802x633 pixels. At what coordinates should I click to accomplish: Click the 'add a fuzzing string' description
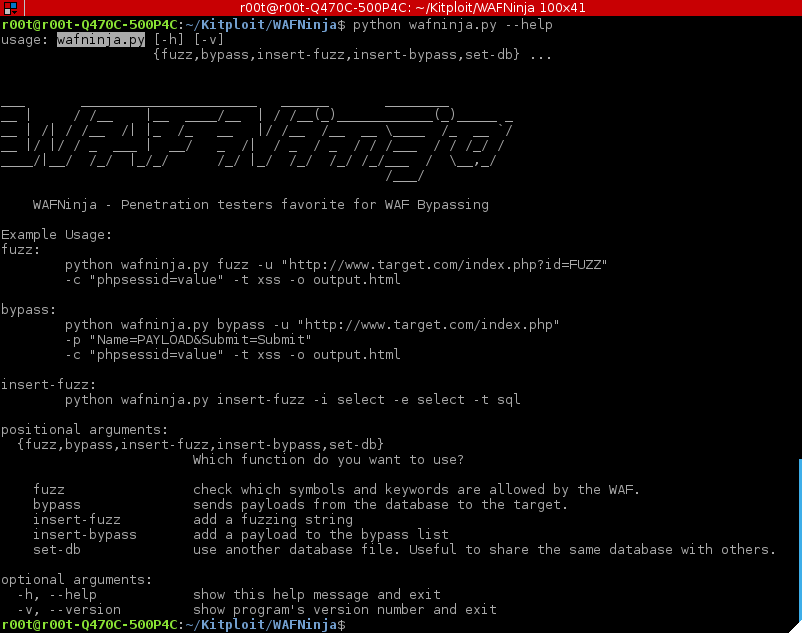[x=273, y=519]
